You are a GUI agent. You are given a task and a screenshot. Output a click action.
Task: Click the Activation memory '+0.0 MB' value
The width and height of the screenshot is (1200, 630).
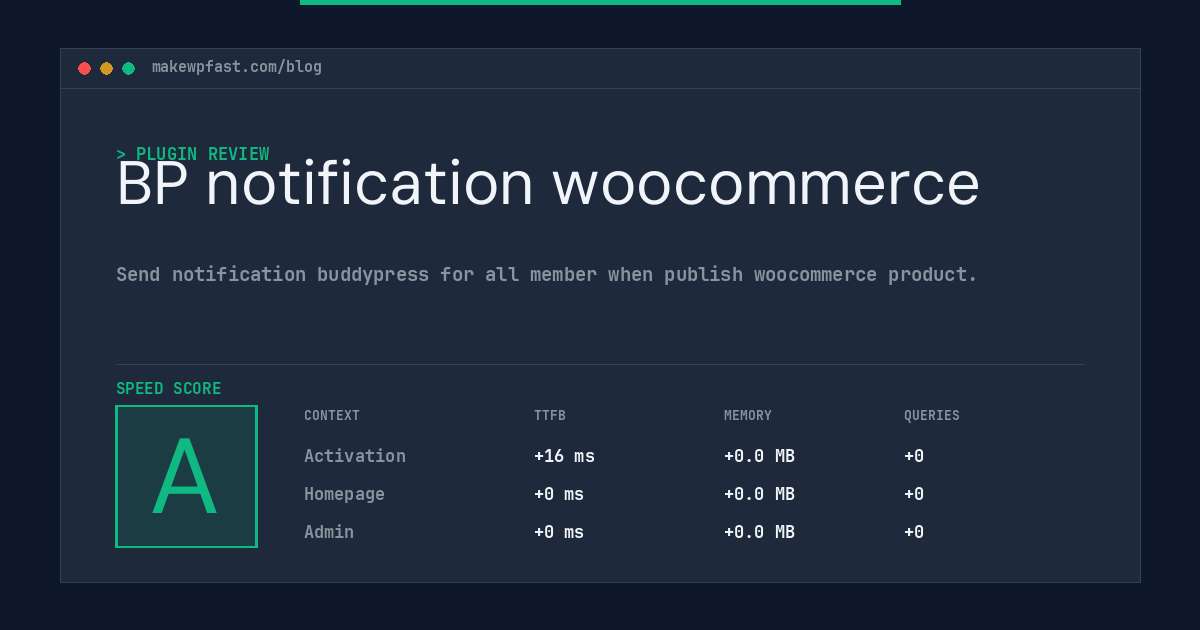pos(759,456)
